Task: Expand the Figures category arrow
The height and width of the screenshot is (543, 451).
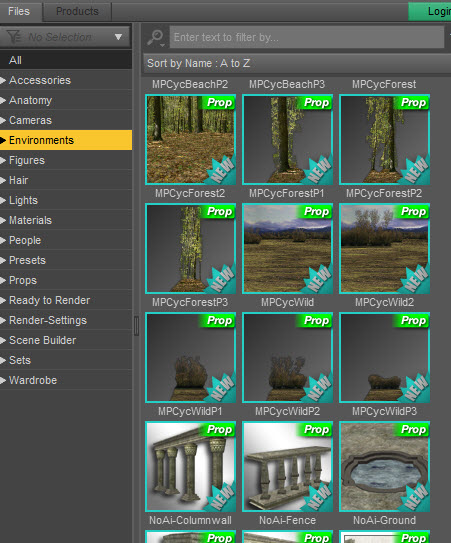Action: click(x=3, y=160)
